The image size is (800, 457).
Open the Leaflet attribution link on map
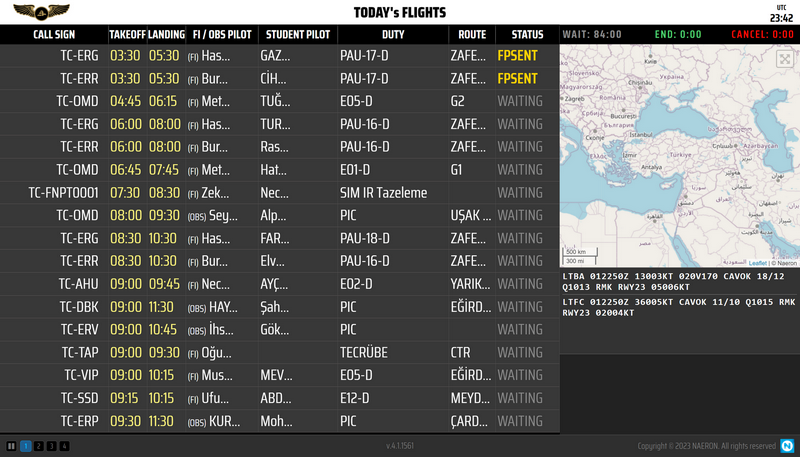tap(758, 263)
